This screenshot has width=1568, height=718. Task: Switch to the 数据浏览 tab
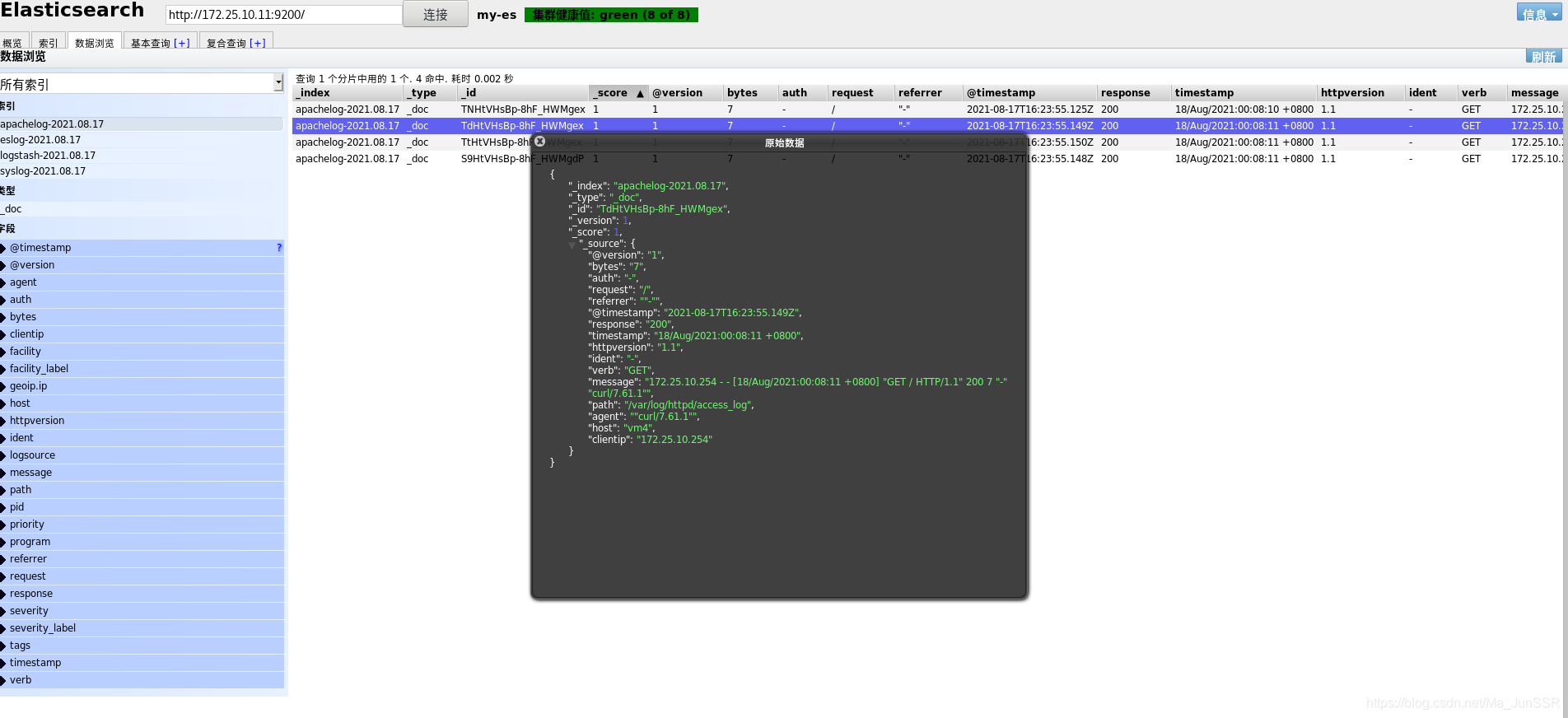click(95, 42)
